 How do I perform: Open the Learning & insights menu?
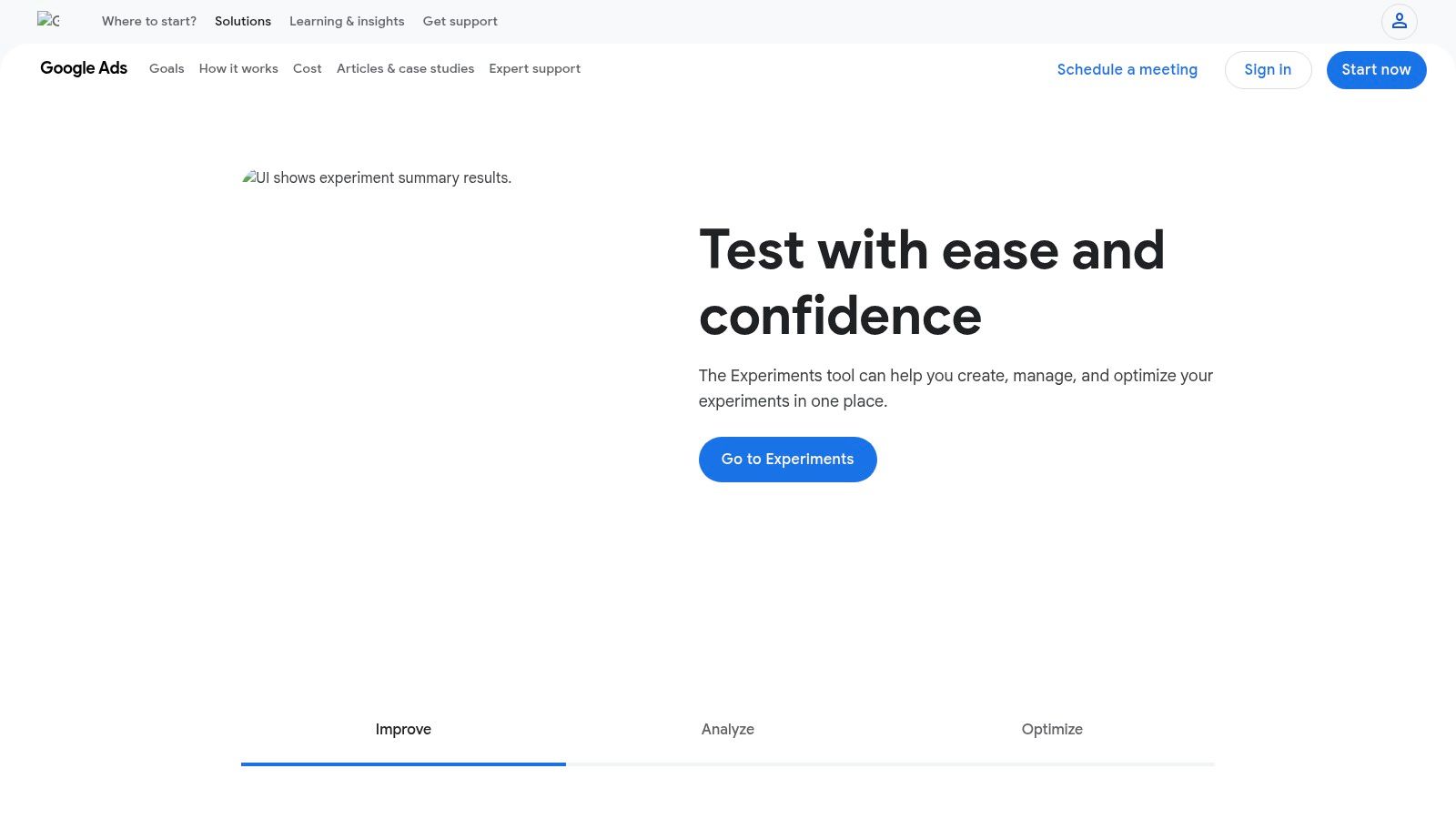(x=347, y=21)
